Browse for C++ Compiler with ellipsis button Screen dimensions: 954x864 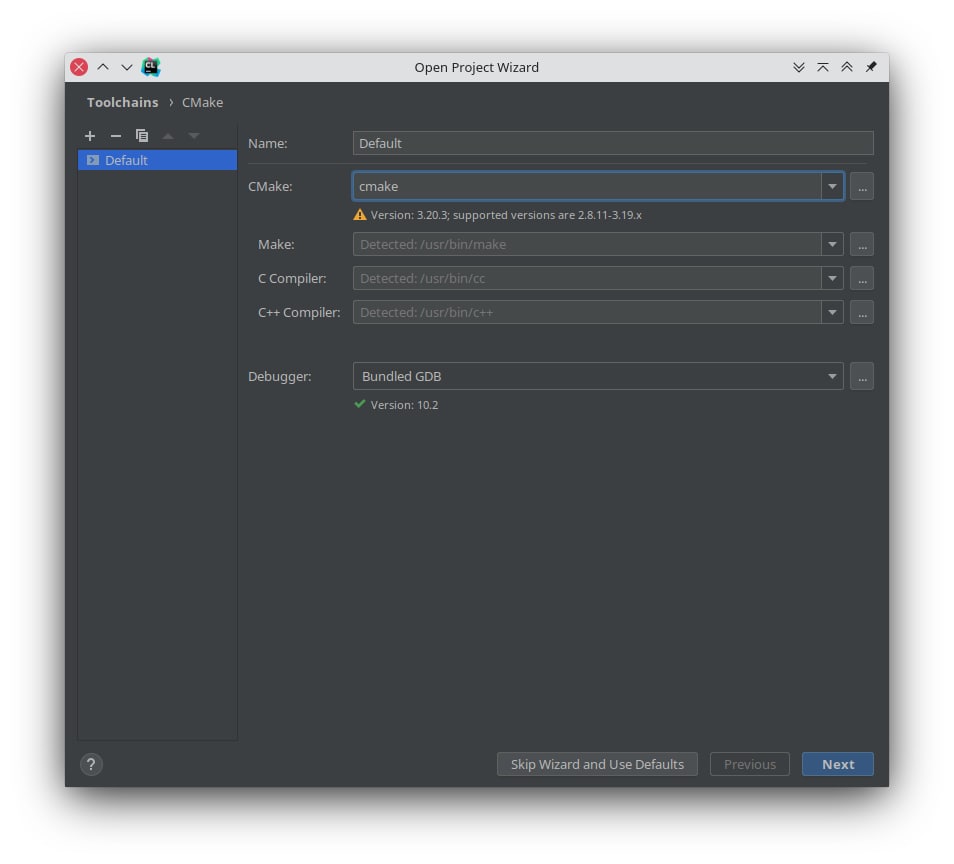[862, 312]
